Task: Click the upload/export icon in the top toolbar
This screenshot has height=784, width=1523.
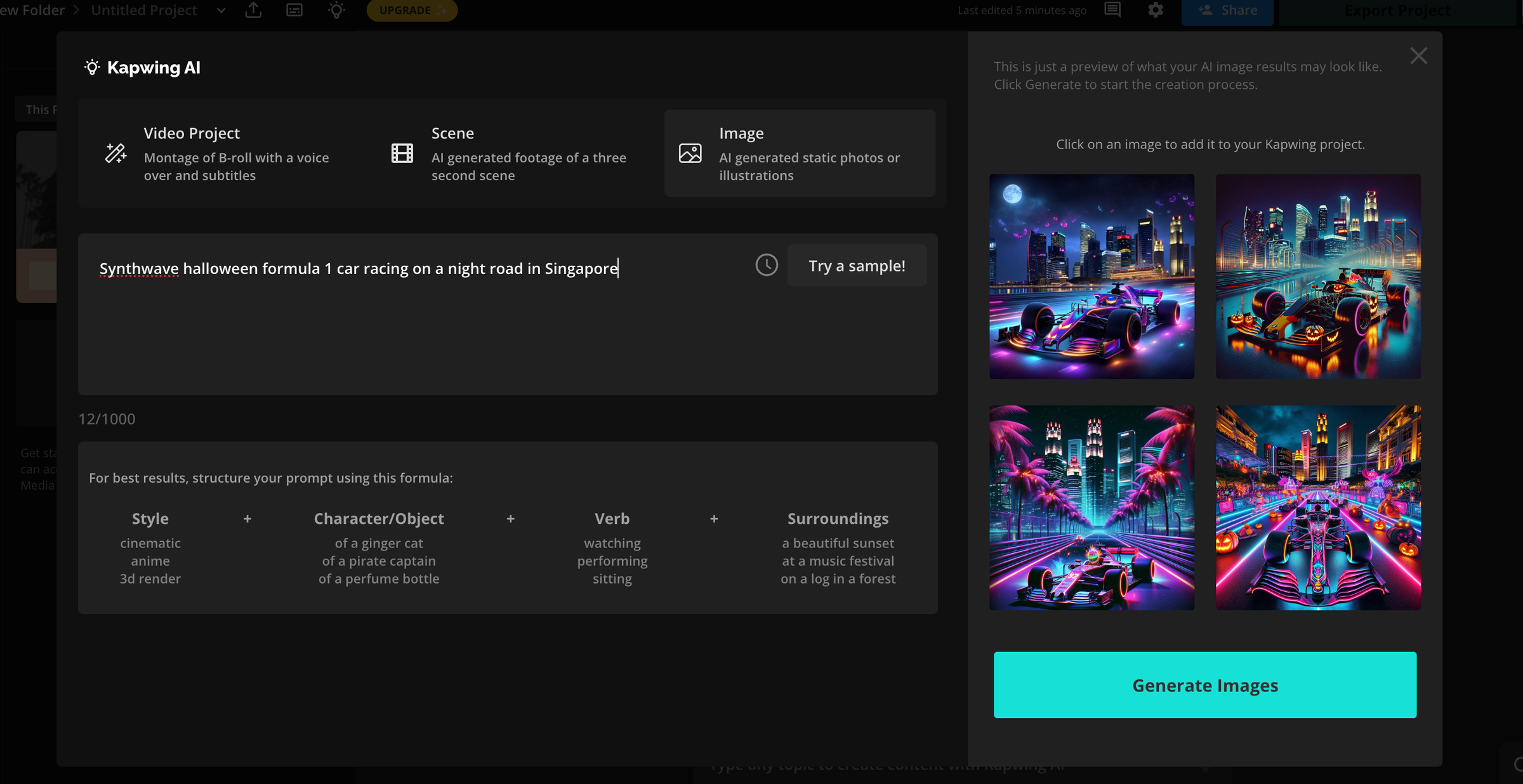Action: pos(254,10)
